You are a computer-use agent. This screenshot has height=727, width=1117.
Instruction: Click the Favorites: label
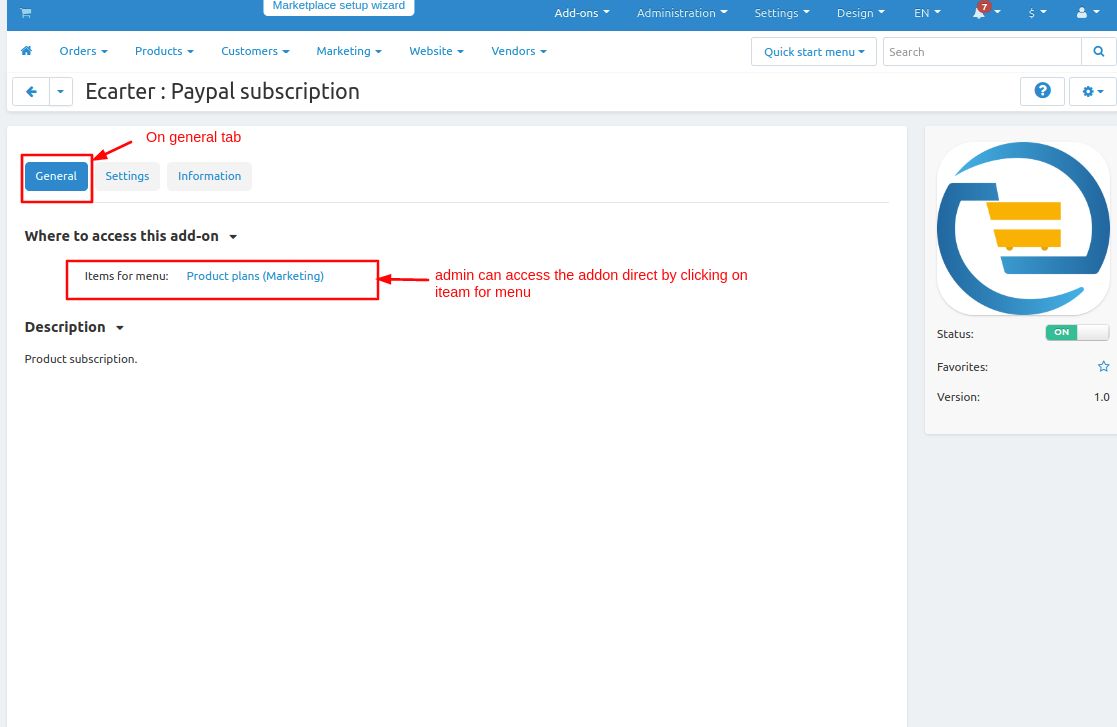pyautogui.click(x=962, y=367)
